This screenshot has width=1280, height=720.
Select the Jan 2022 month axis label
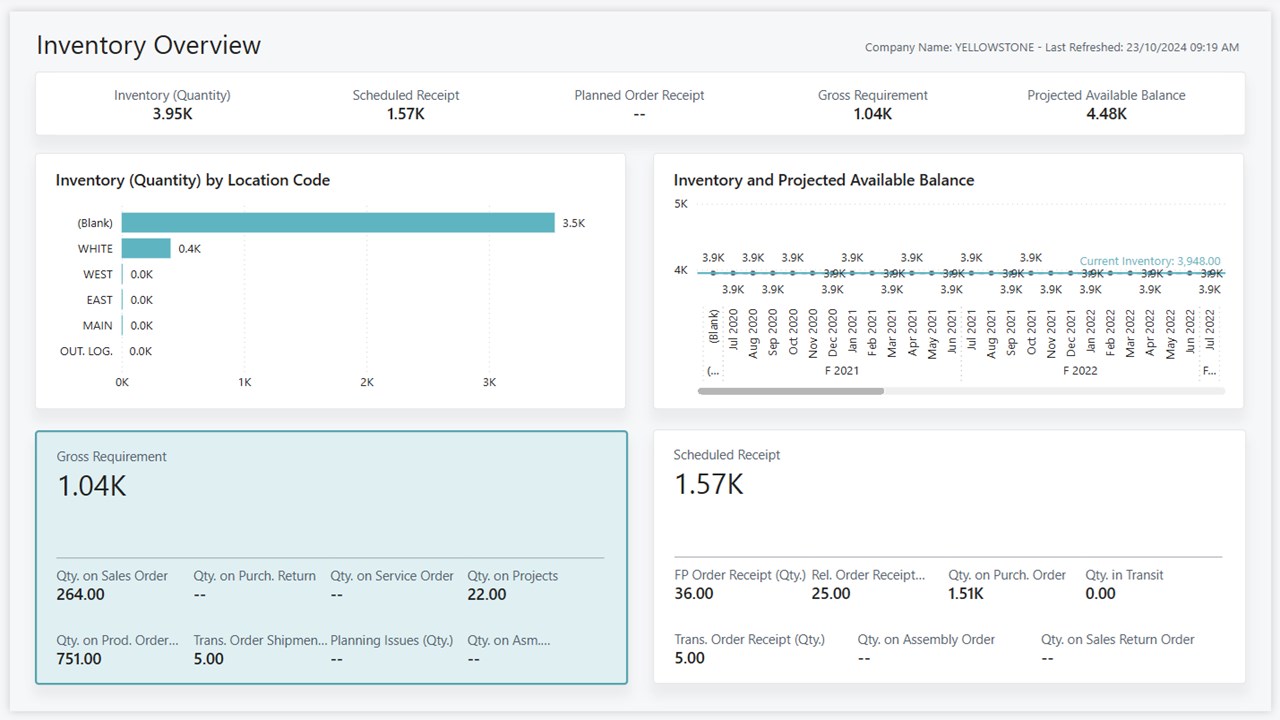[1091, 333]
